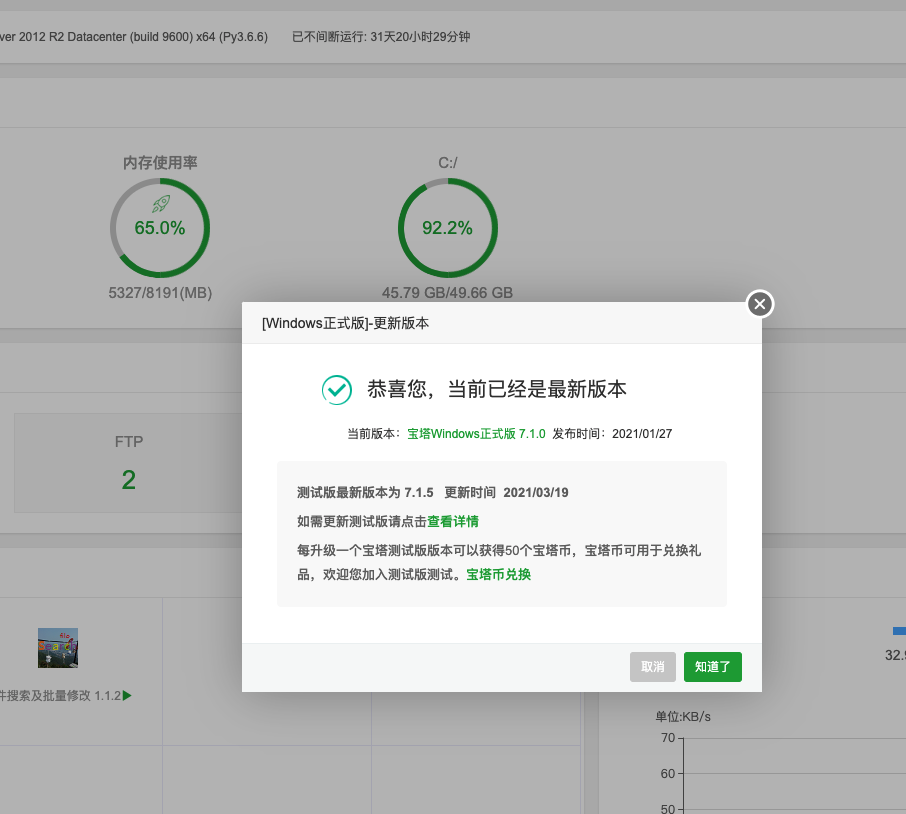Click the 单位:KB/s chart label
The height and width of the screenshot is (814, 906).
[682, 716]
